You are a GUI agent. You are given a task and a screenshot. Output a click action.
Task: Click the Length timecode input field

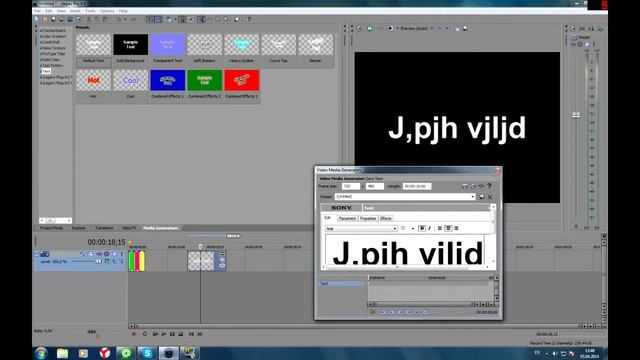(x=417, y=186)
